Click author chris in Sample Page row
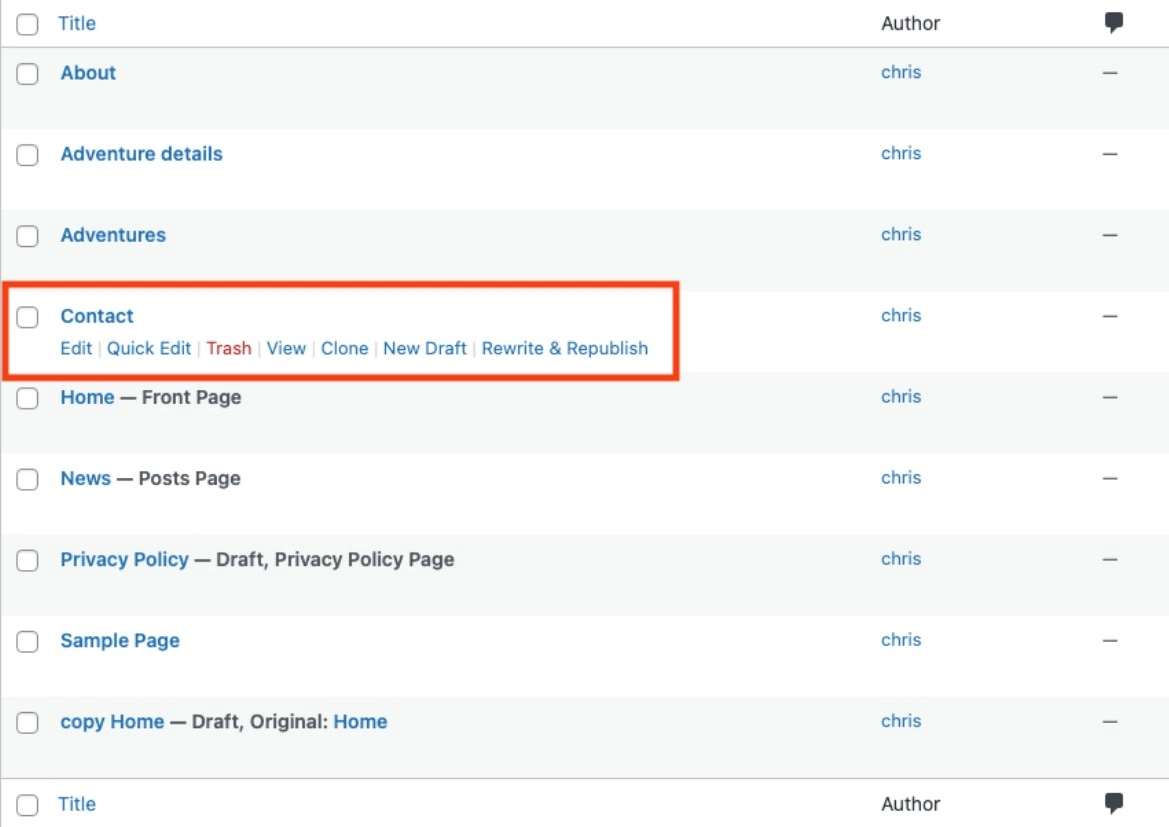Image resolution: width=1169 pixels, height=827 pixels. (901, 641)
